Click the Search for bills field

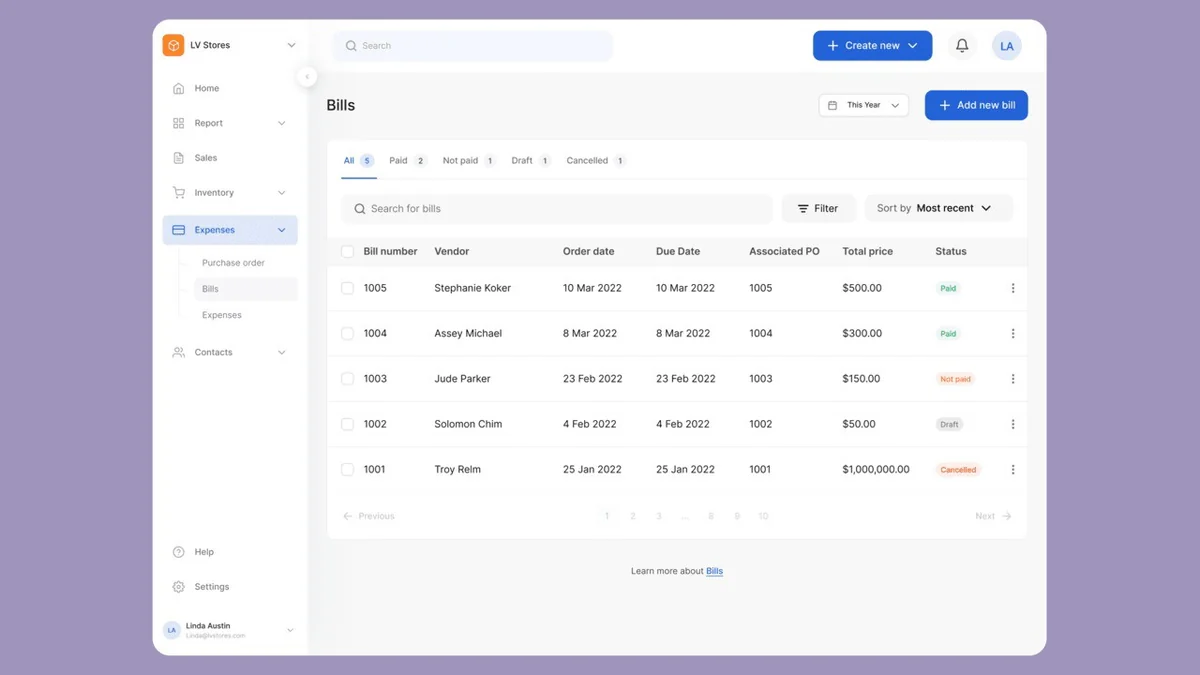click(557, 209)
